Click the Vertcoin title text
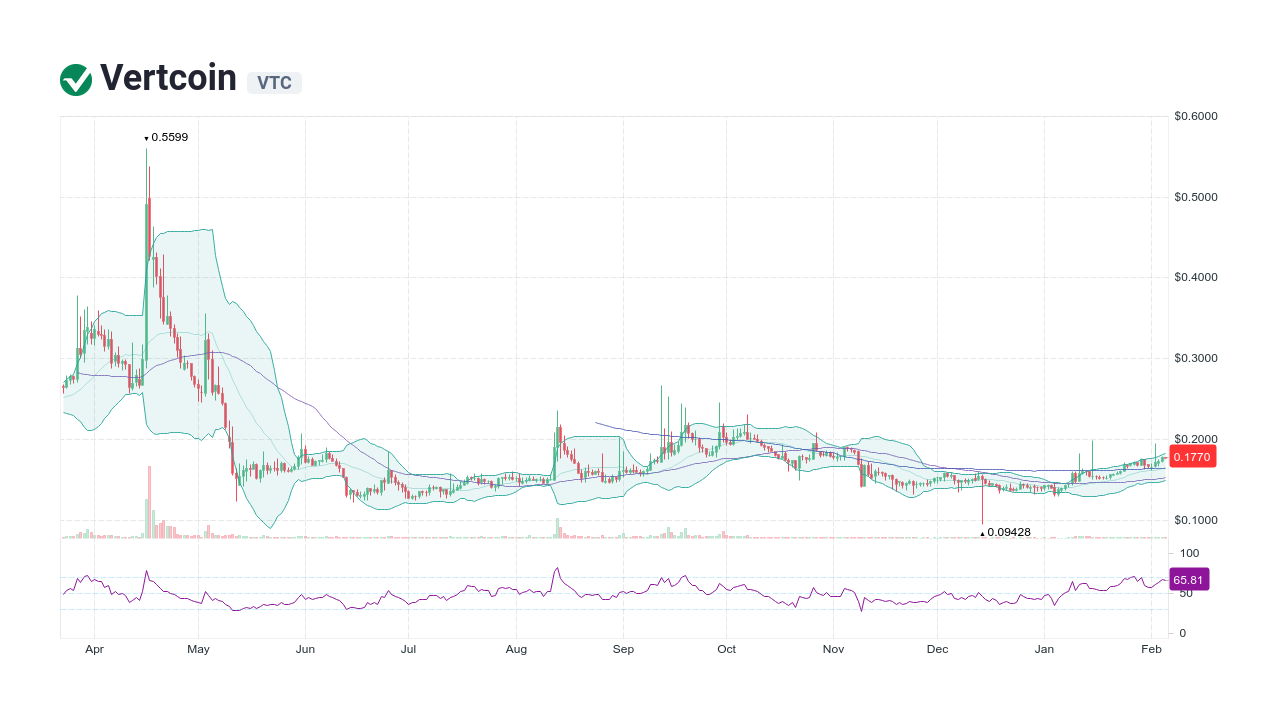 166,77
